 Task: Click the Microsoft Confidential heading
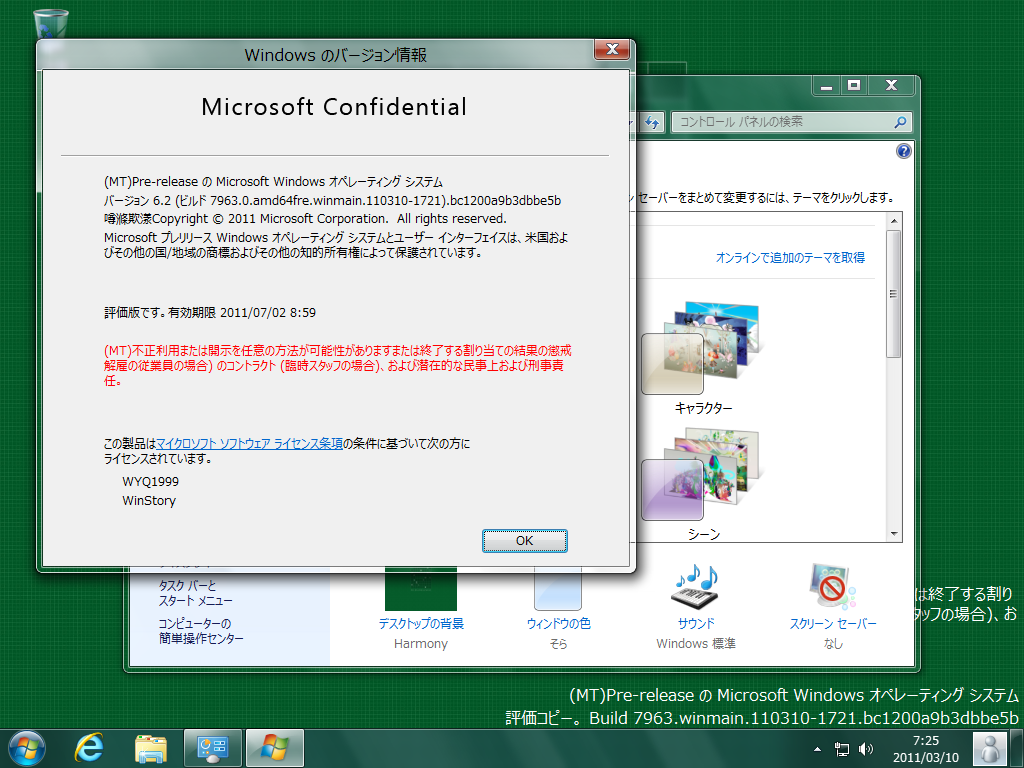pos(334,107)
